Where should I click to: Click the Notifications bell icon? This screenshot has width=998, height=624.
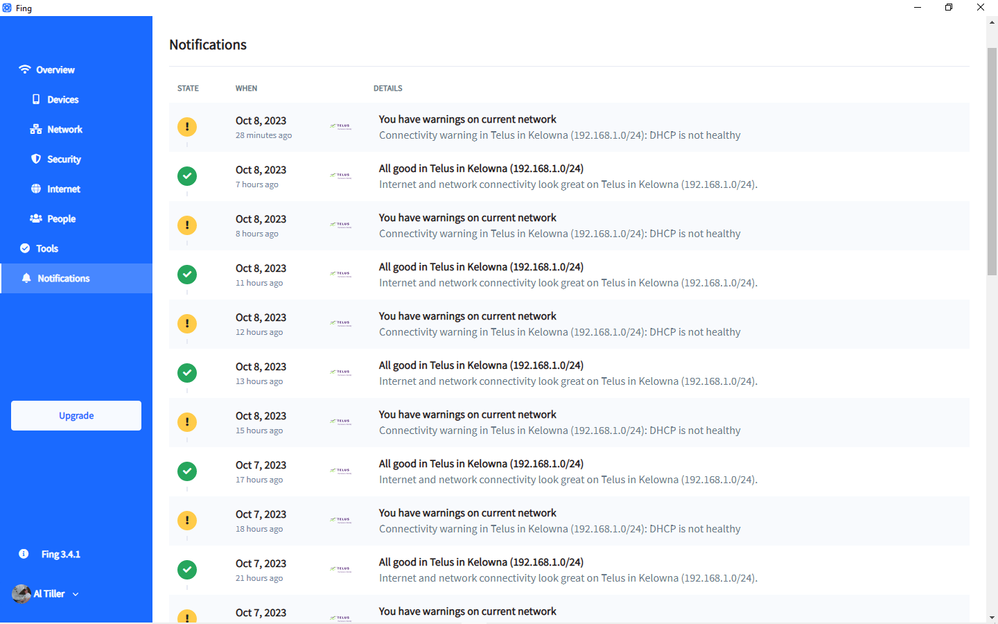[26, 278]
